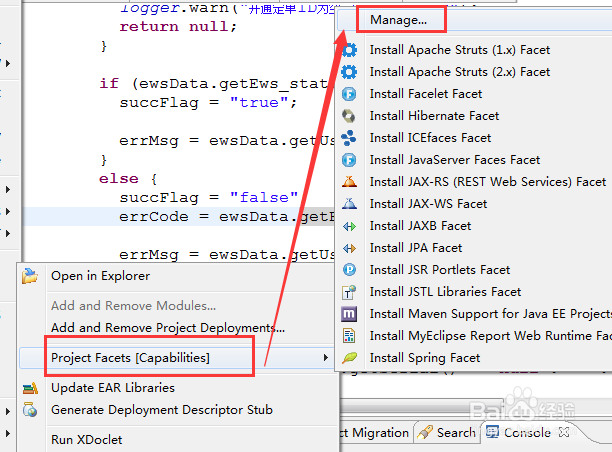Close the Console tab
Viewport: 612px width, 452px height.
(x=564, y=432)
